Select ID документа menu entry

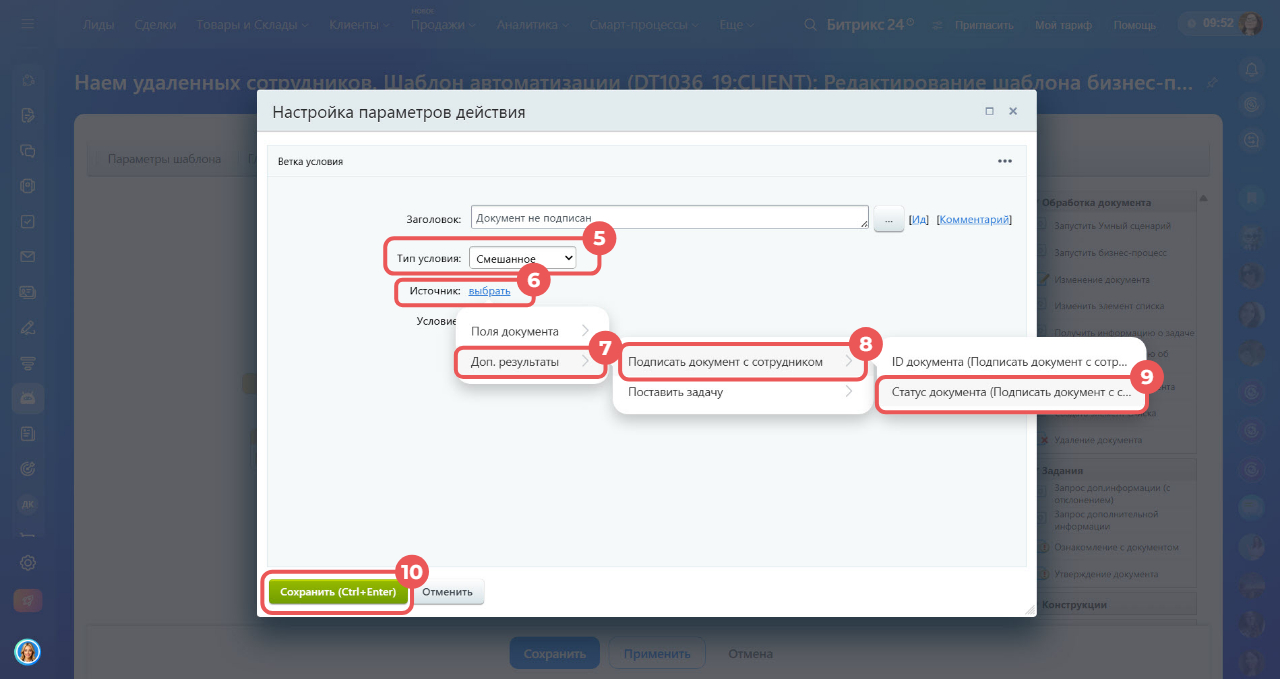point(1010,361)
